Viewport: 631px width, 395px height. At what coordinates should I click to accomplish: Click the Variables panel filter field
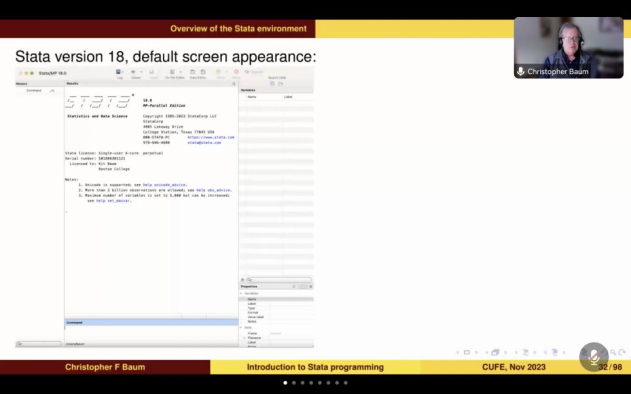pos(279,280)
